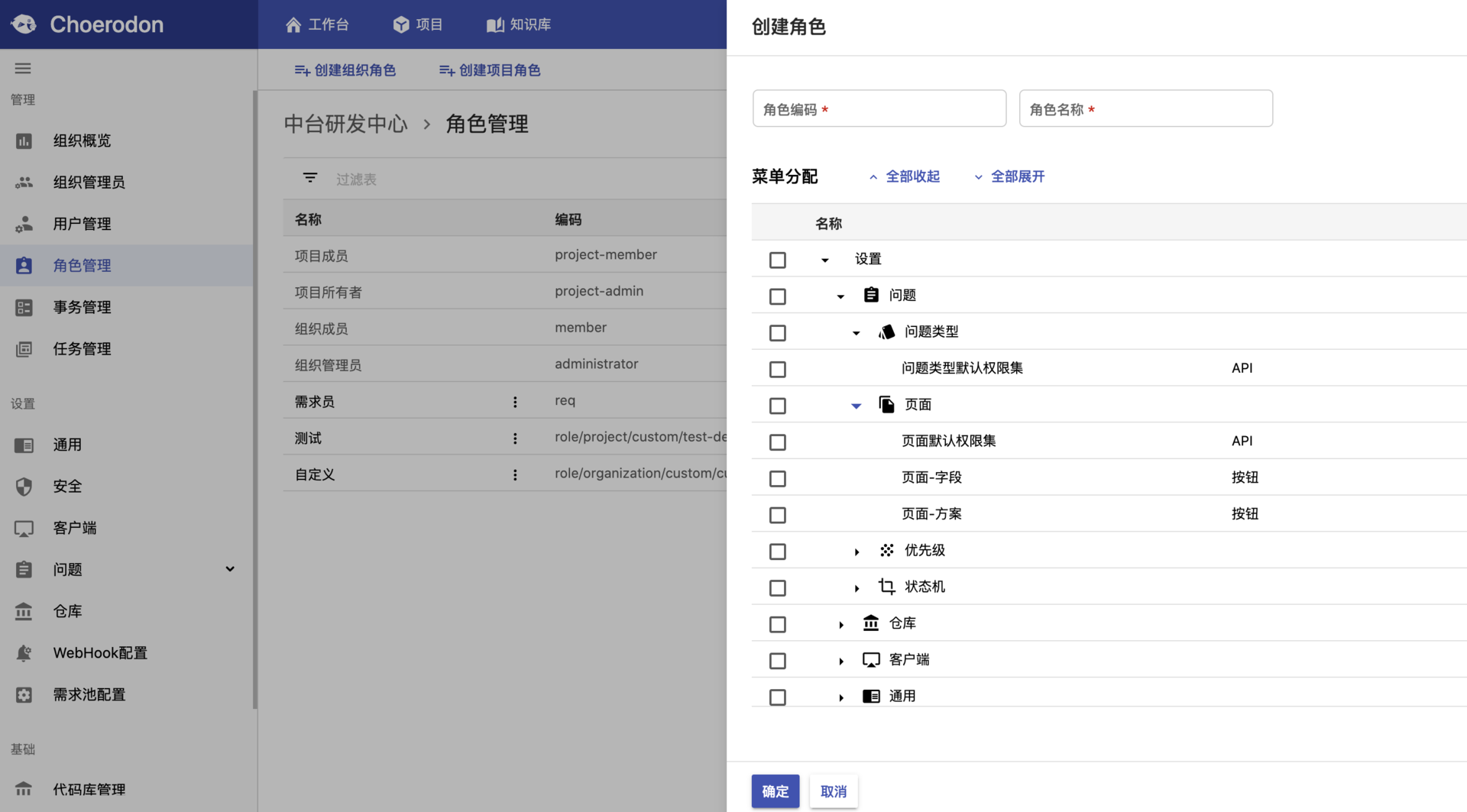
Task: Focus the 角色名称 input field
Action: 1146,108
